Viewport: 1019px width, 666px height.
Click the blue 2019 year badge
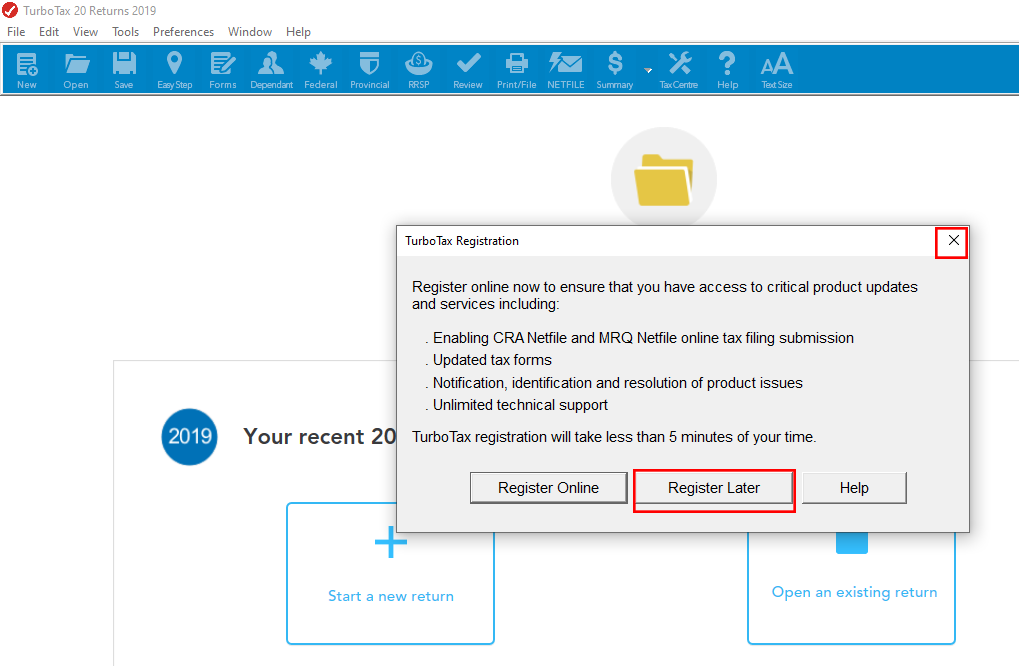[x=190, y=437]
